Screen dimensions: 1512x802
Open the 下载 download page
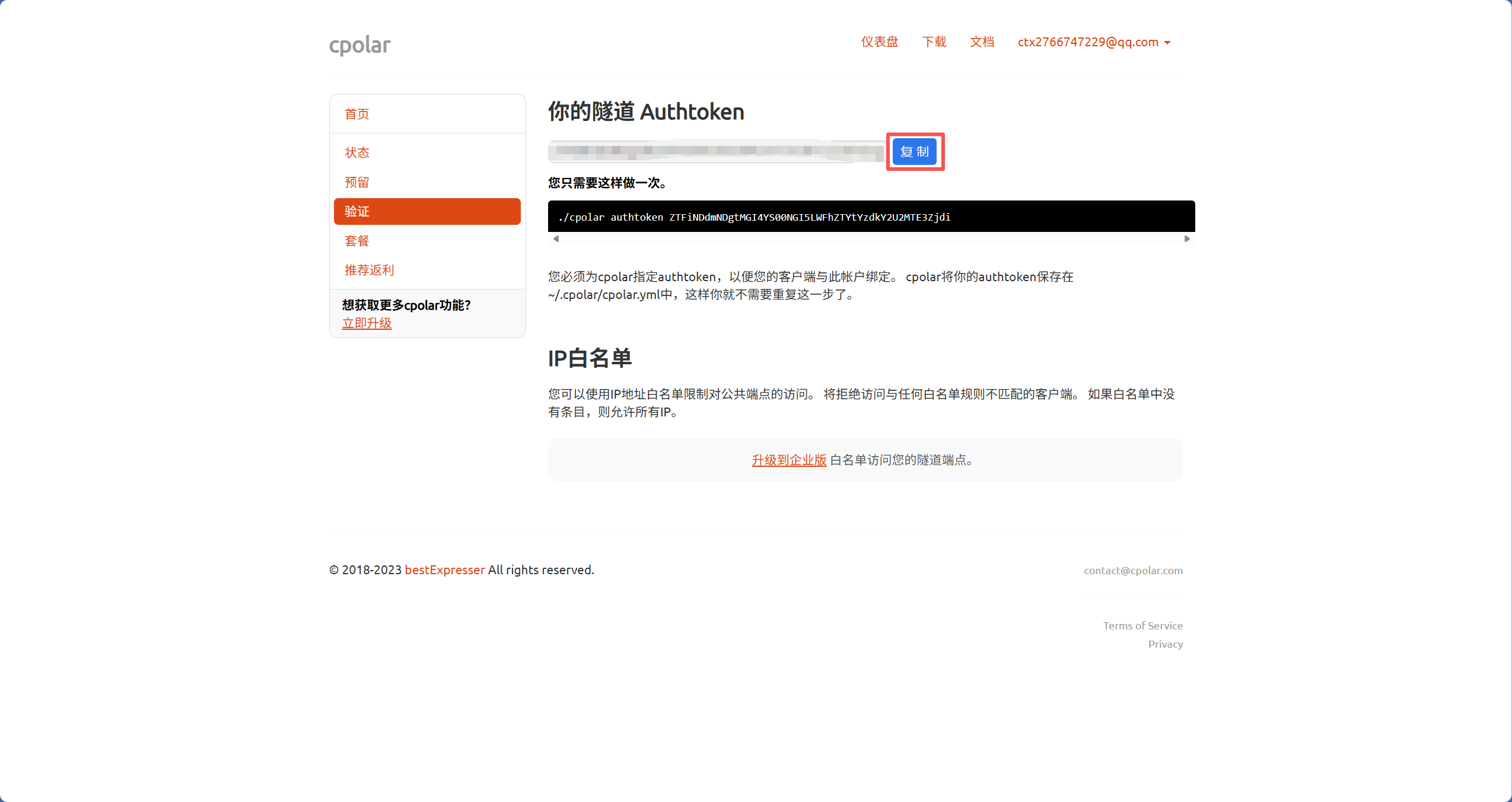934,42
